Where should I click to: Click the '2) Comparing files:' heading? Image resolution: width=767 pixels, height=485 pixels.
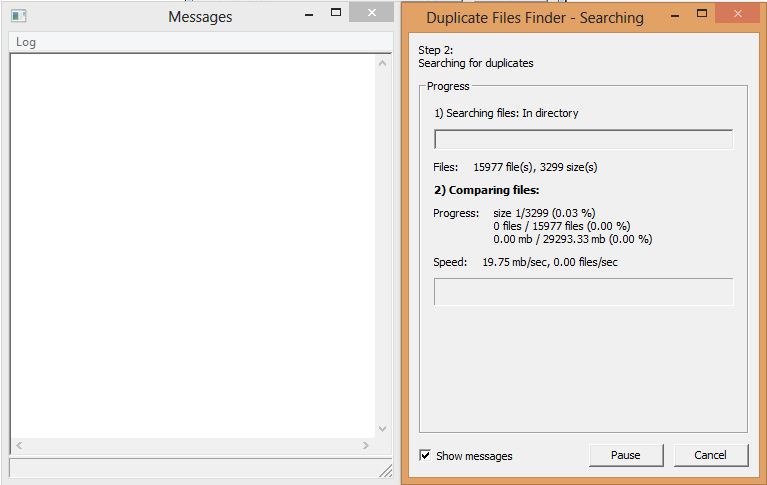[x=486, y=190]
